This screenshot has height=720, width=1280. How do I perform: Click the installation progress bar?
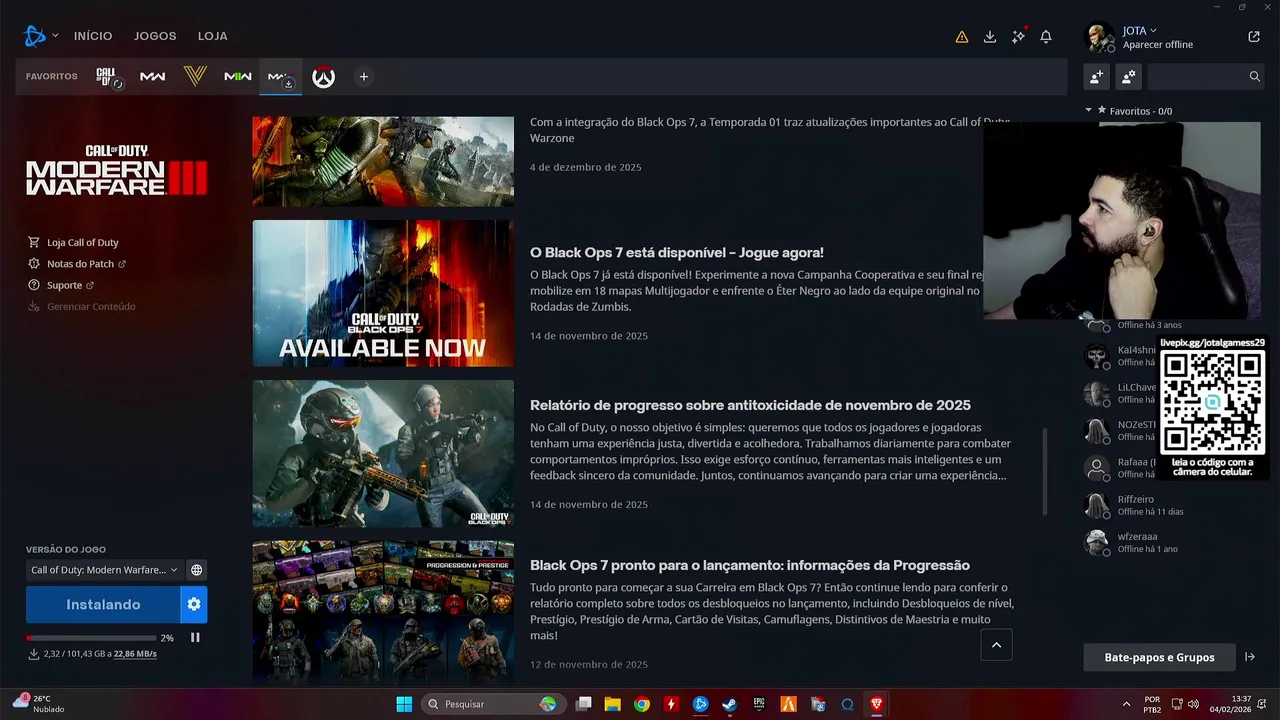(91, 638)
